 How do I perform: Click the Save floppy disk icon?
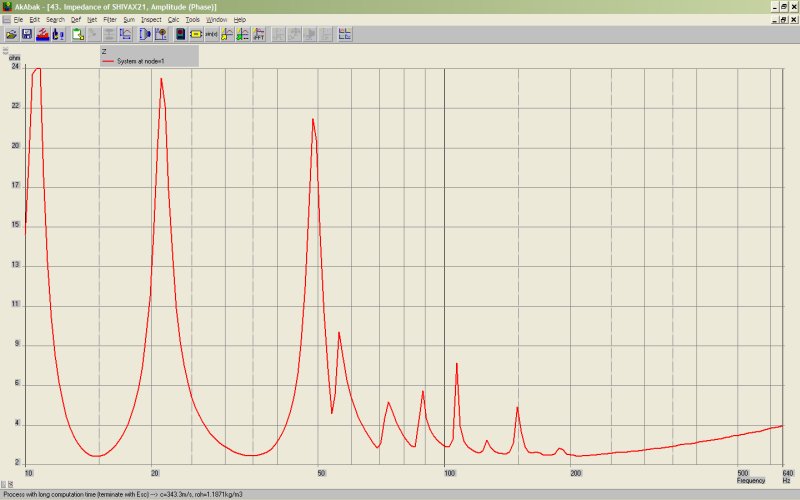tap(27, 34)
